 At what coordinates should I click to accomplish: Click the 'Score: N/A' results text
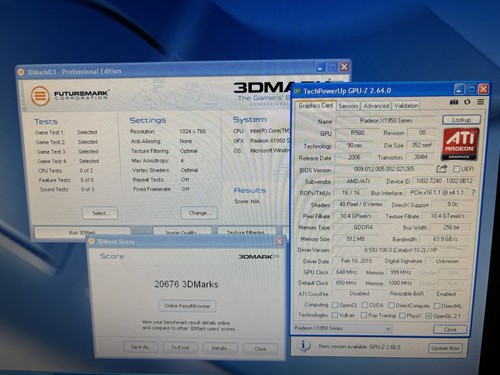coord(247,201)
